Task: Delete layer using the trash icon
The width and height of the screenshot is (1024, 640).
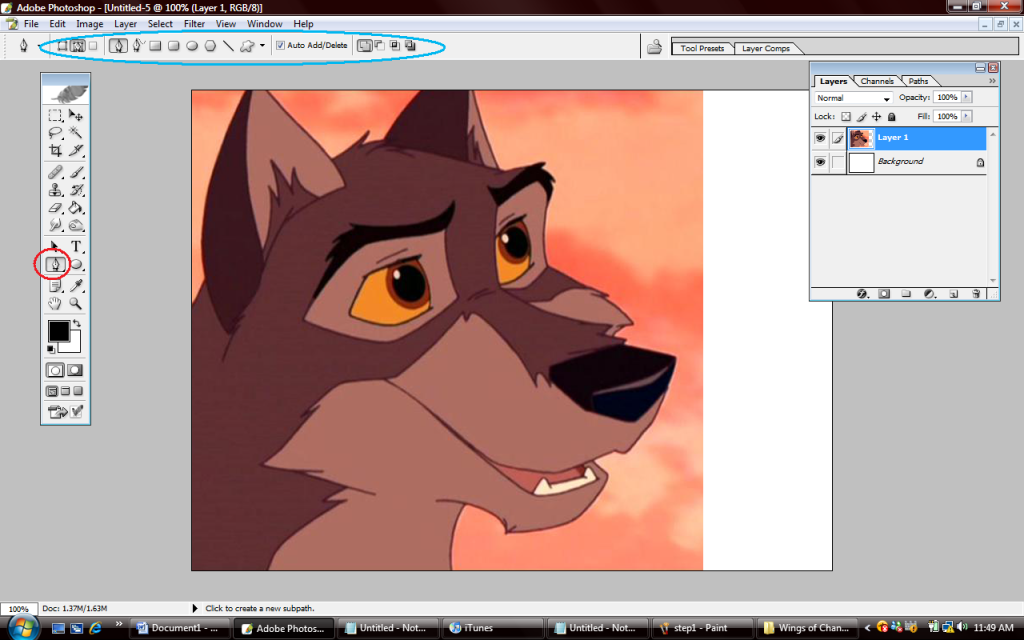Action: pos(976,294)
